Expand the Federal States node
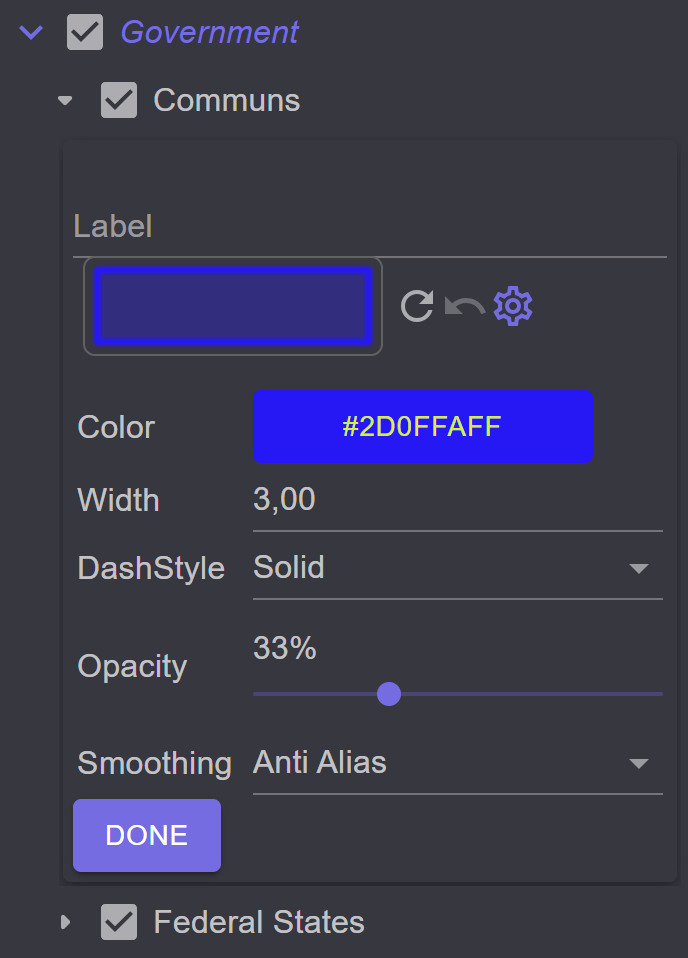The height and width of the screenshot is (958, 688). point(65,922)
